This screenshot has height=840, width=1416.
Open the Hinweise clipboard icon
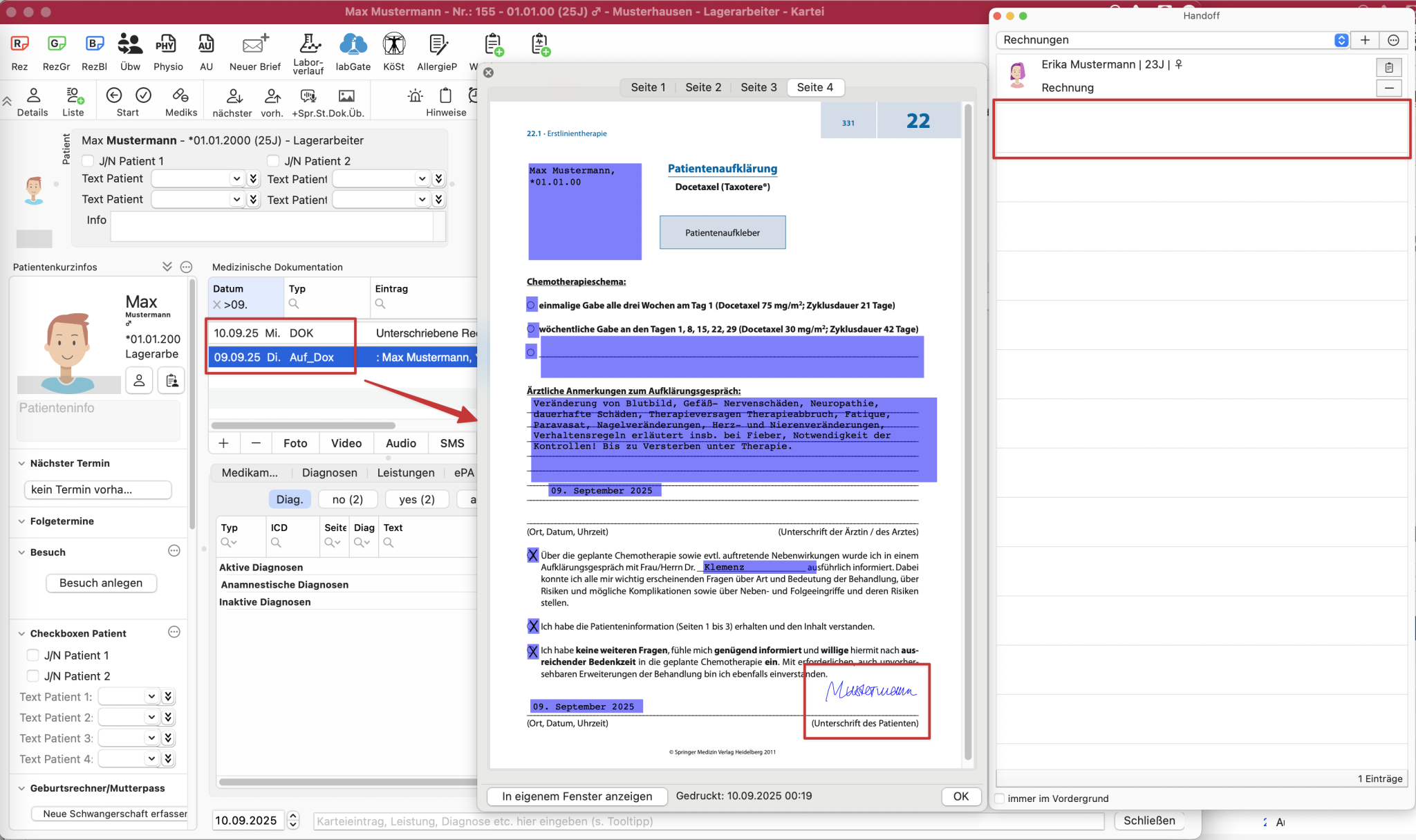coord(446,95)
